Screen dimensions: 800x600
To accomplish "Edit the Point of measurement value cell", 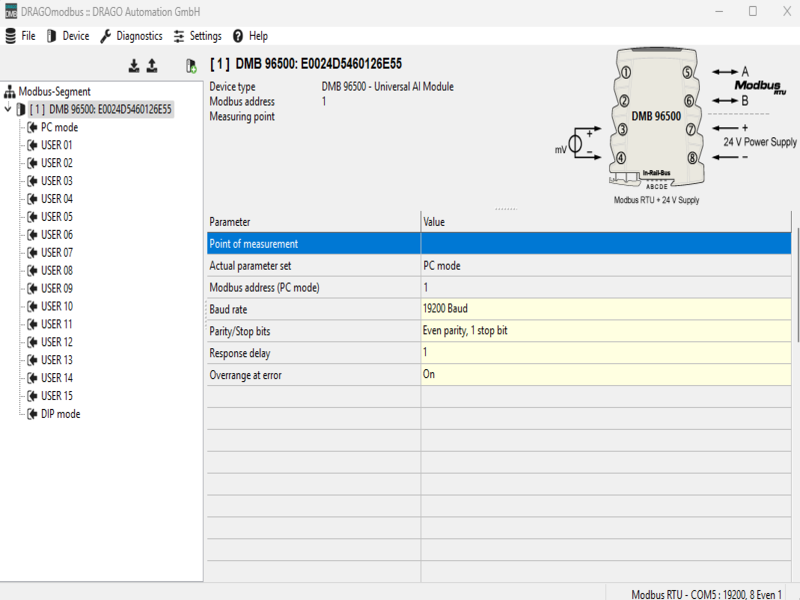I will click(606, 243).
